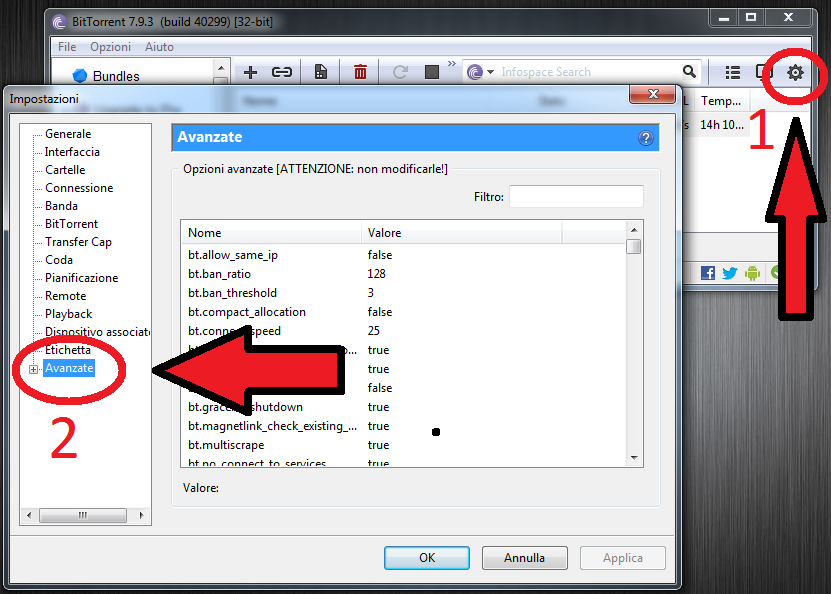The height and width of the screenshot is (594, 831).
Task: Sort by the Valore column header
Action: click(x=462, y=233)
